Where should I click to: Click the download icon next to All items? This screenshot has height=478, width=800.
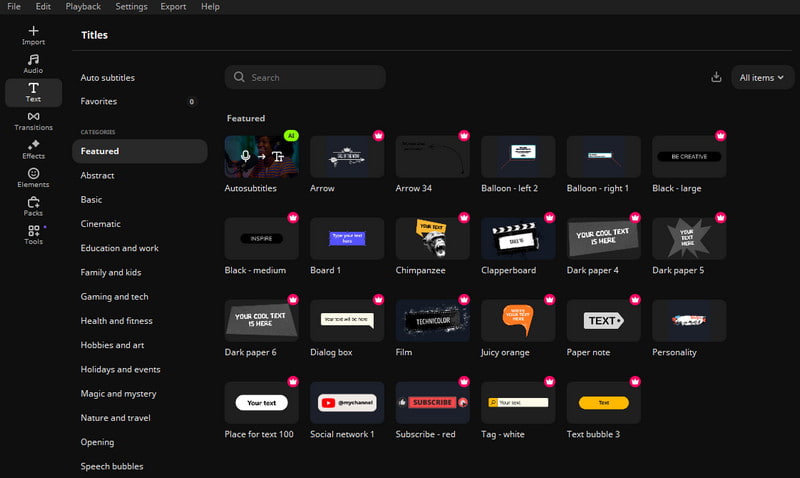[716, 77]
